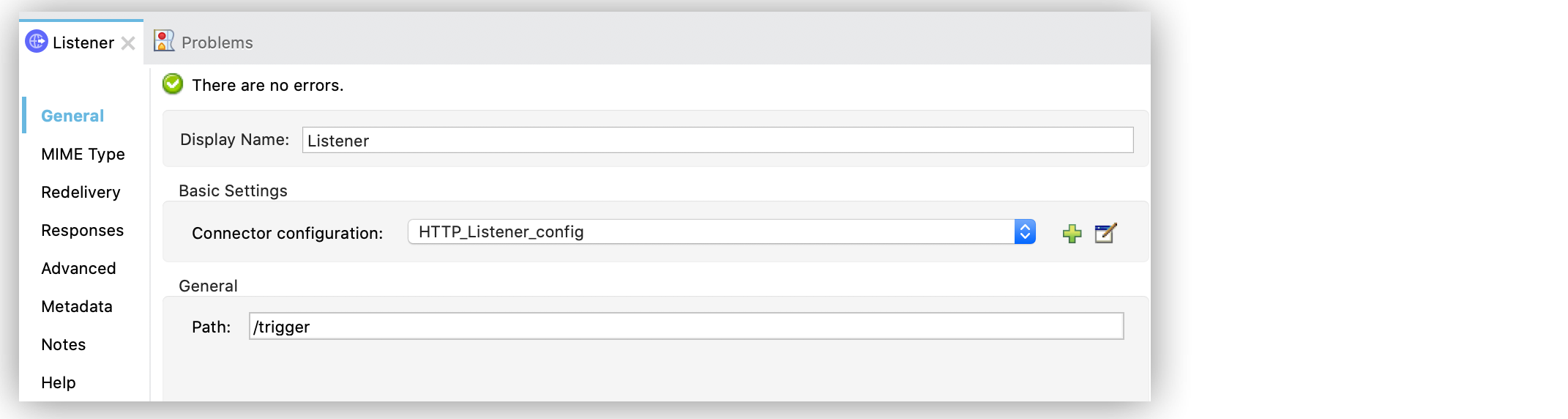
Task: Select the Listener tab
Action: pyautogui.click(x=83, y=42)
